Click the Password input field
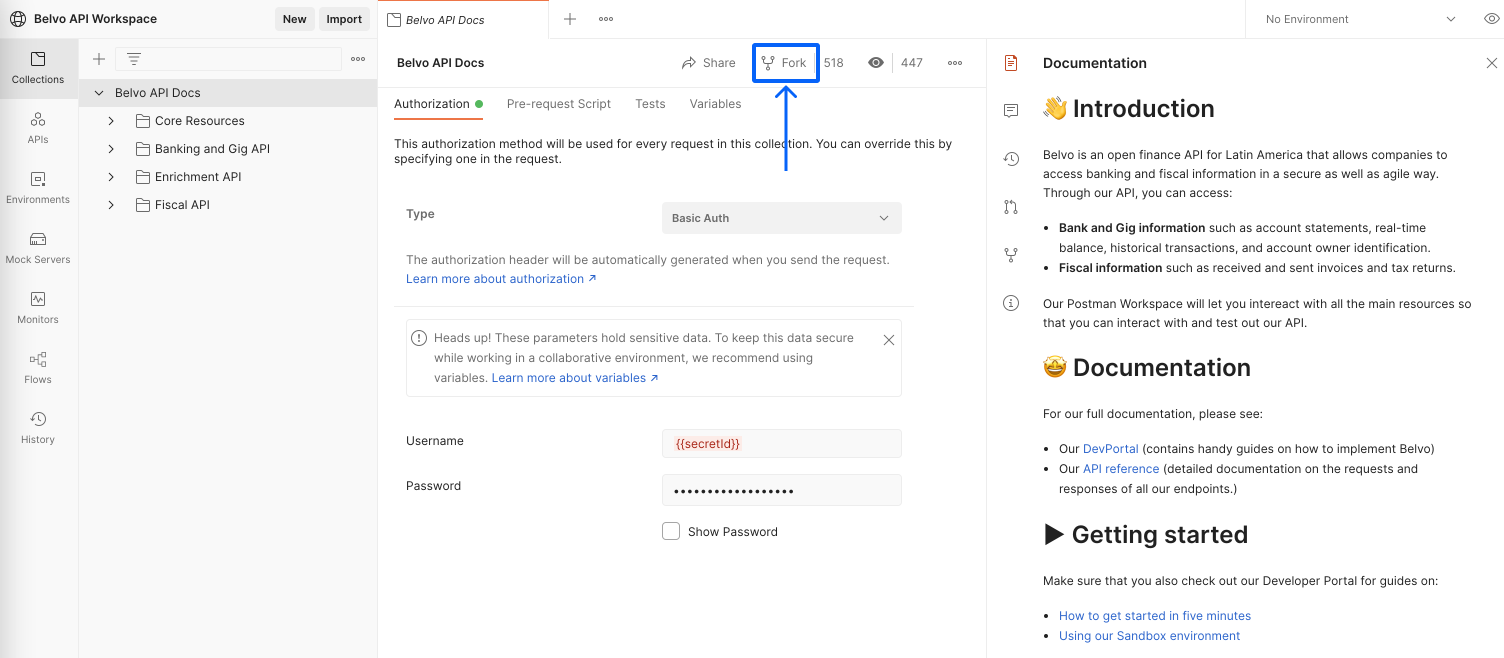Viewport: 1504px width, 658px height. click(782, 490)
